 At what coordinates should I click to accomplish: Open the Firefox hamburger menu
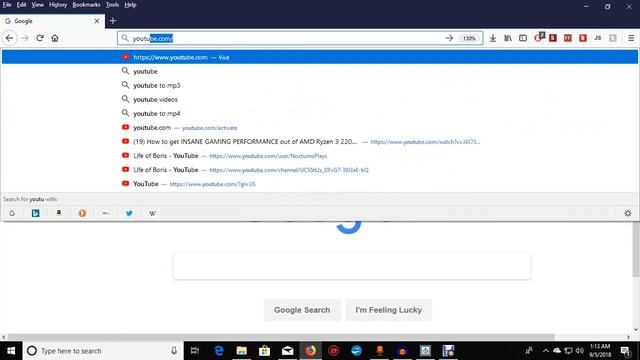(631, 38)
